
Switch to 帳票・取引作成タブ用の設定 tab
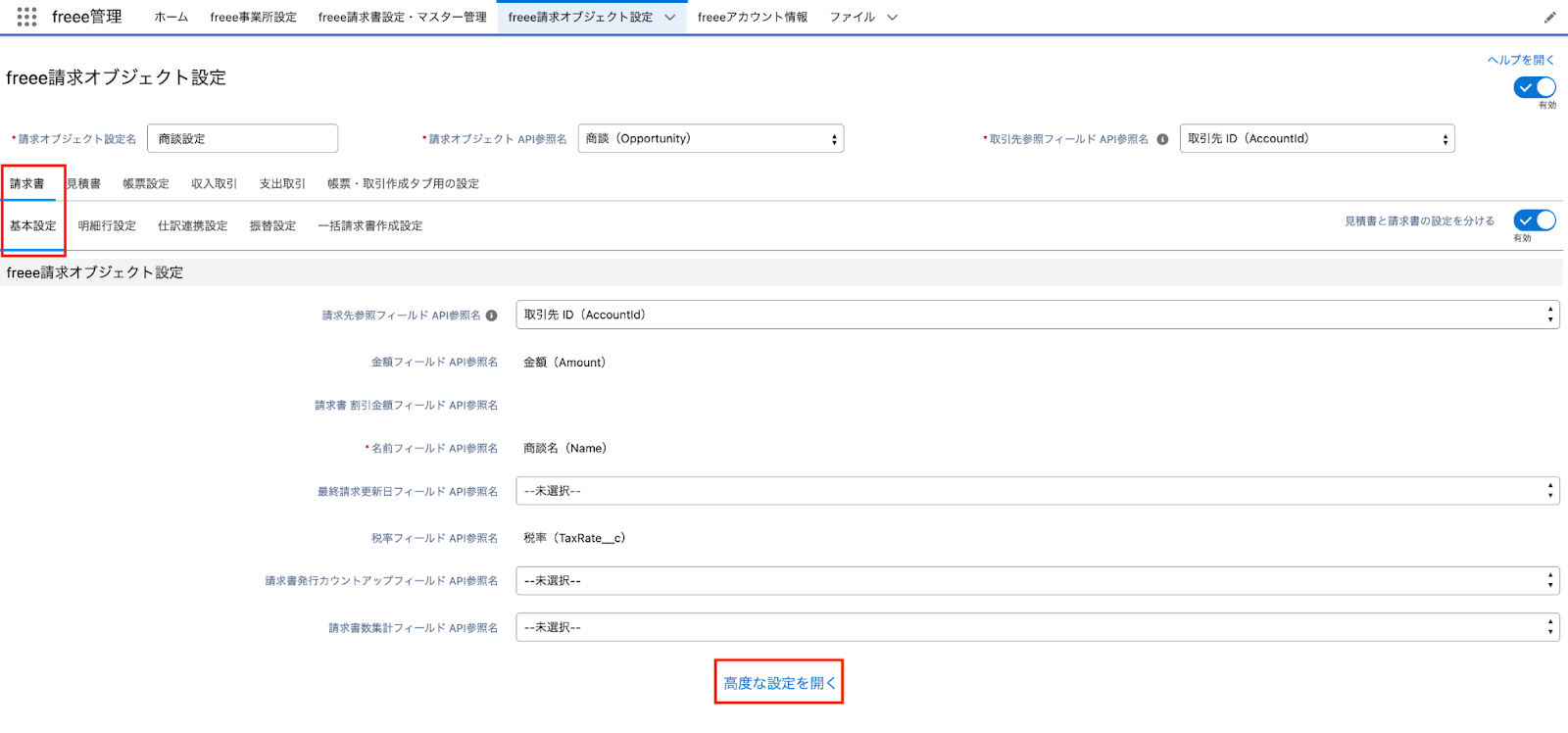(403, 183)
